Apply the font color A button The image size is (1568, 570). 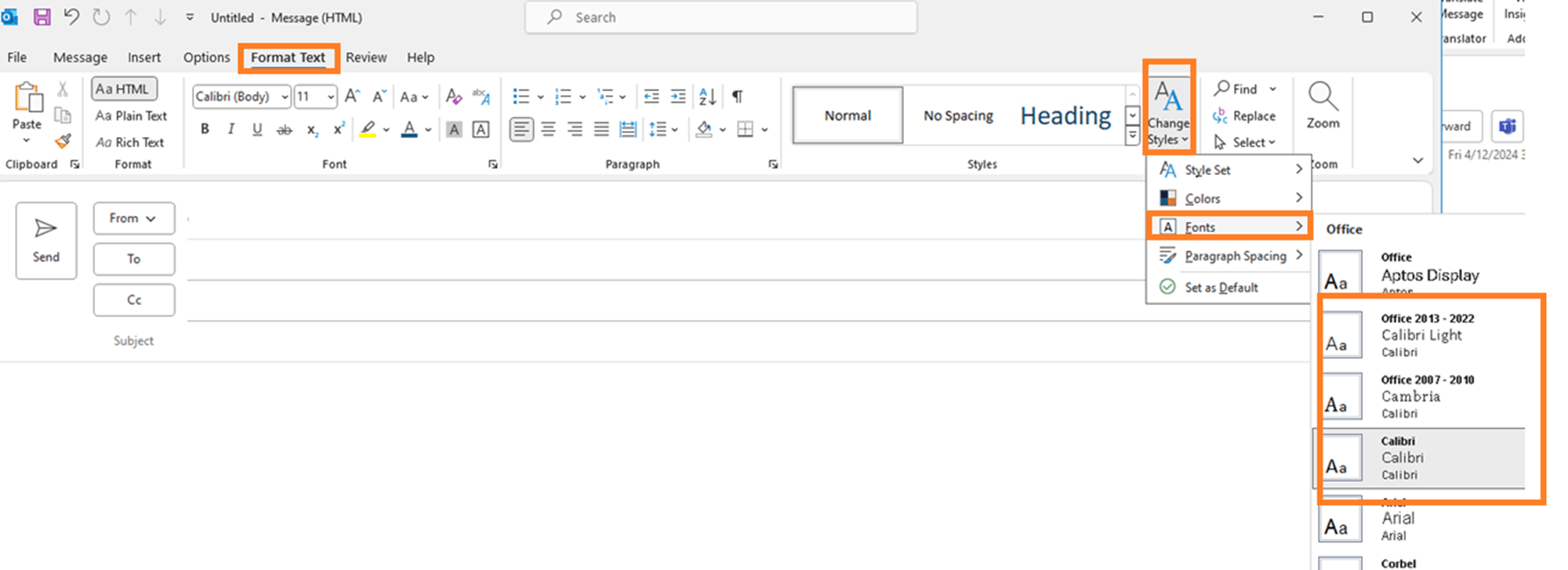coord(409,129)
